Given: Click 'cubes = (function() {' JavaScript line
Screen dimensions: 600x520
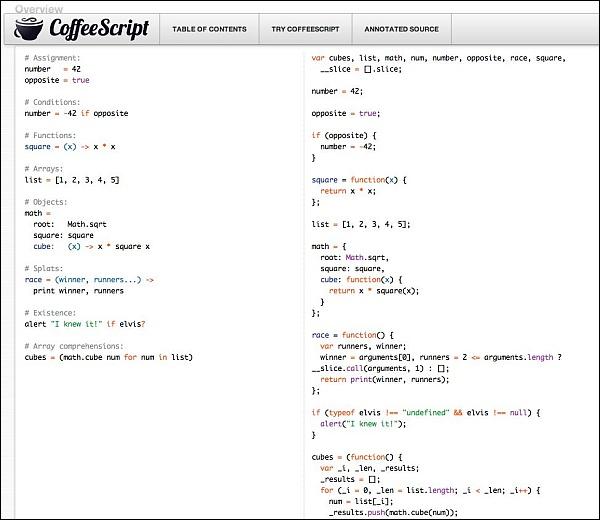Looking at the screenshot, I should (357, 458).
